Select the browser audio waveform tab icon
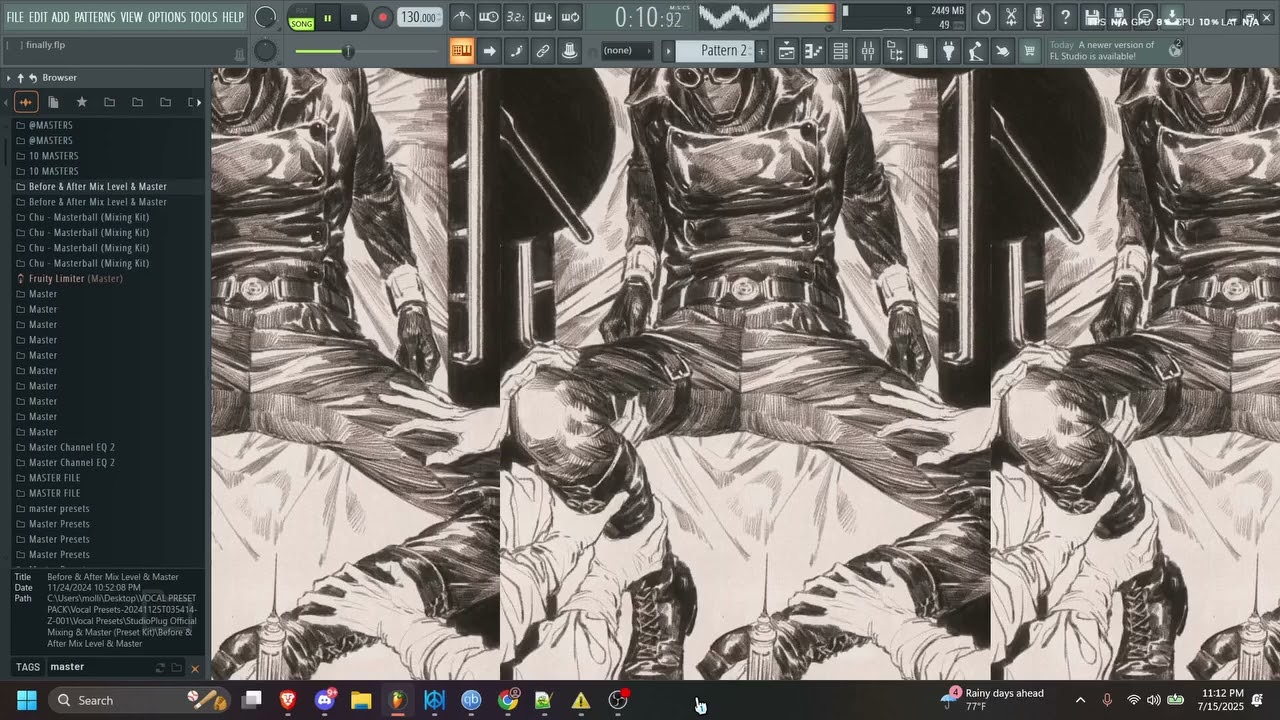The image size is (1280, 720). point(26,102)
